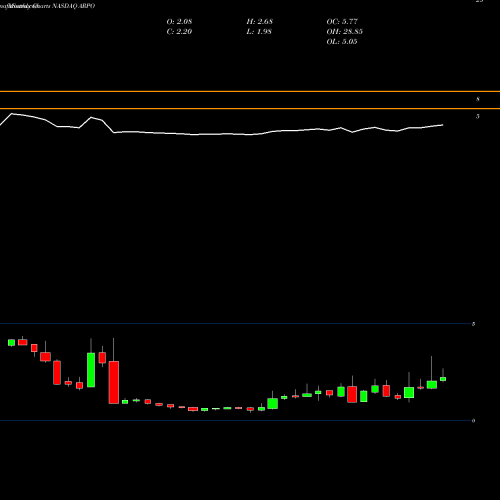Click the largest red candlestick body
This screenshot has height=500, width=500.
coord(114,382)
